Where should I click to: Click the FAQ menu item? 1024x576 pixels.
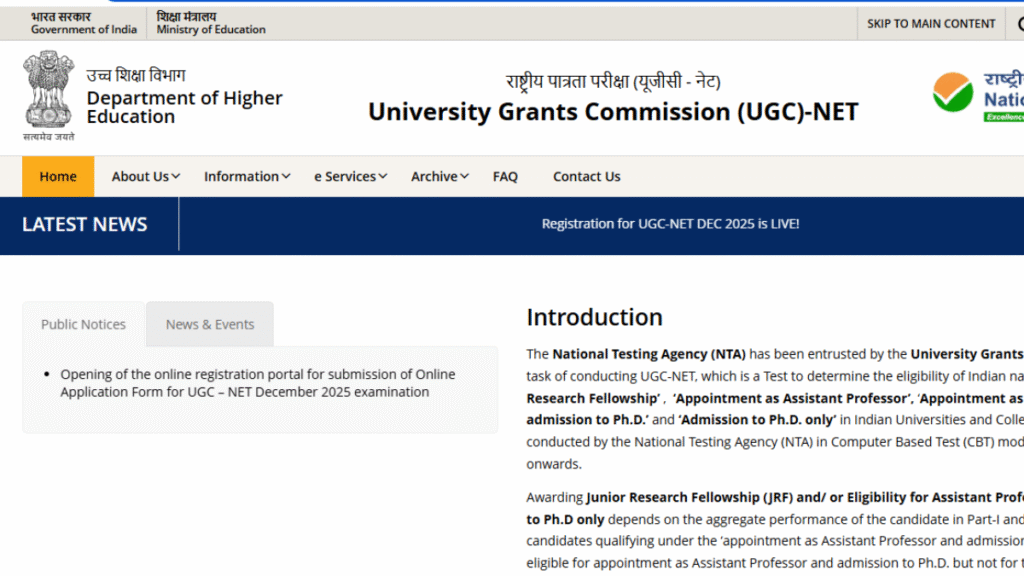[505, 176]
